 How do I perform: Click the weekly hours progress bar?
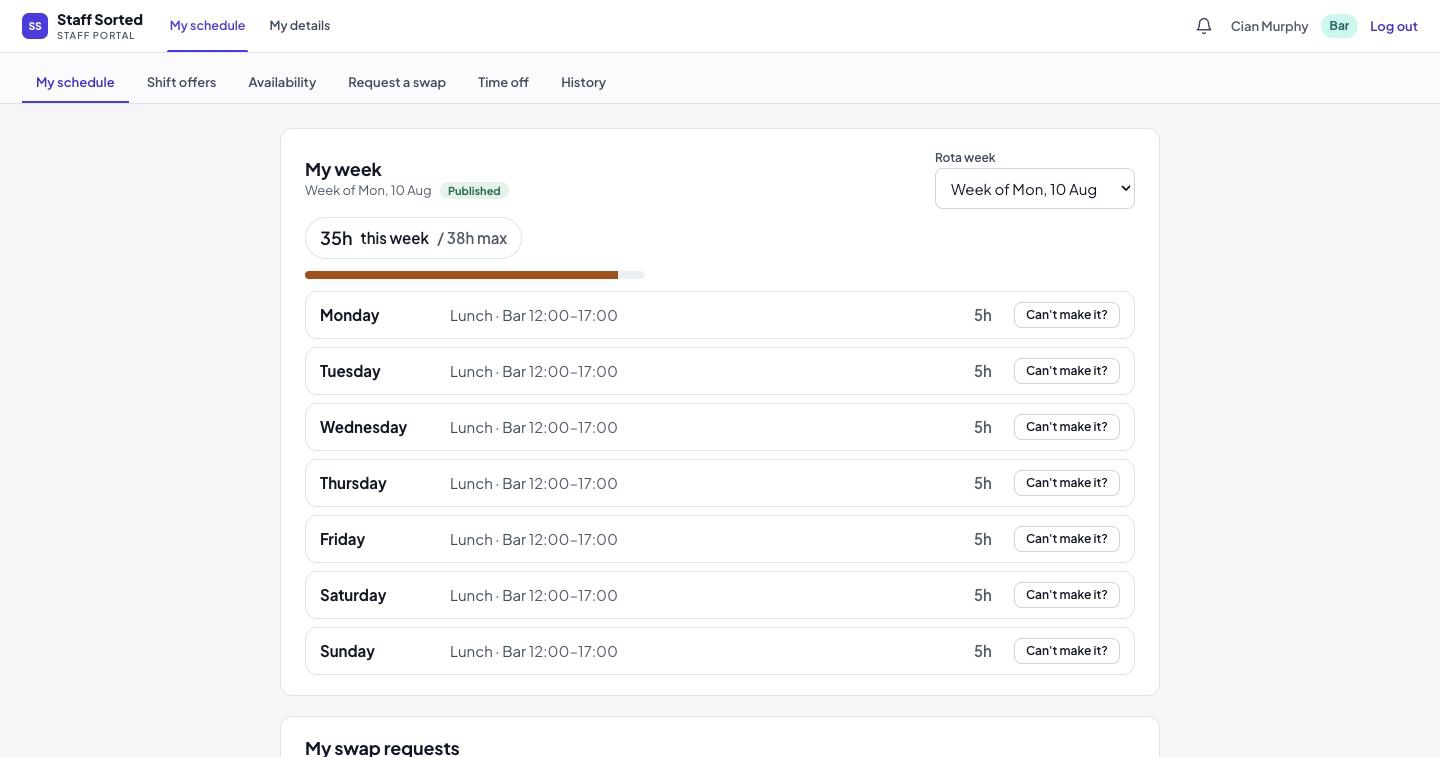click(475, 275)
